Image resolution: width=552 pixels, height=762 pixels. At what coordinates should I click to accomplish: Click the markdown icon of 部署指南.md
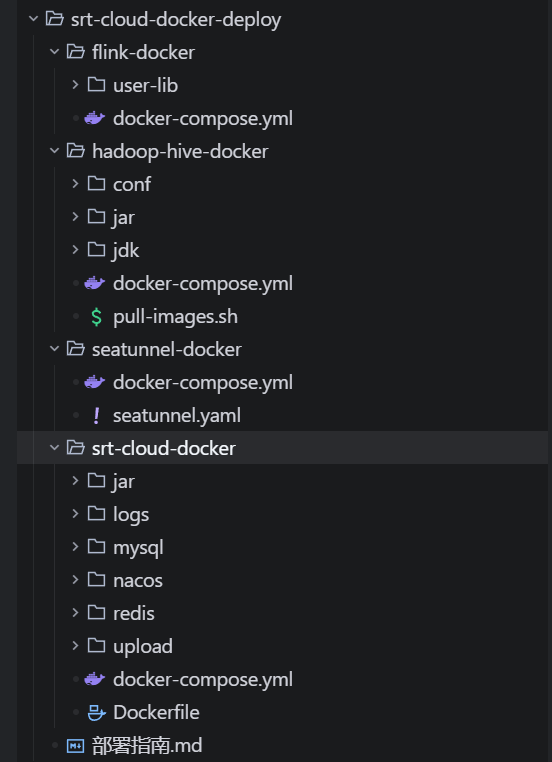click(75, 745)
